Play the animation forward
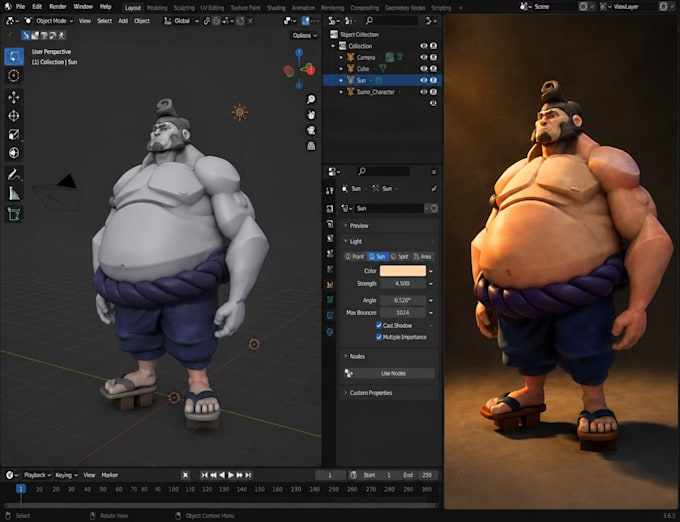This screenshot has width=680, height=522. [x=231, y=475]
